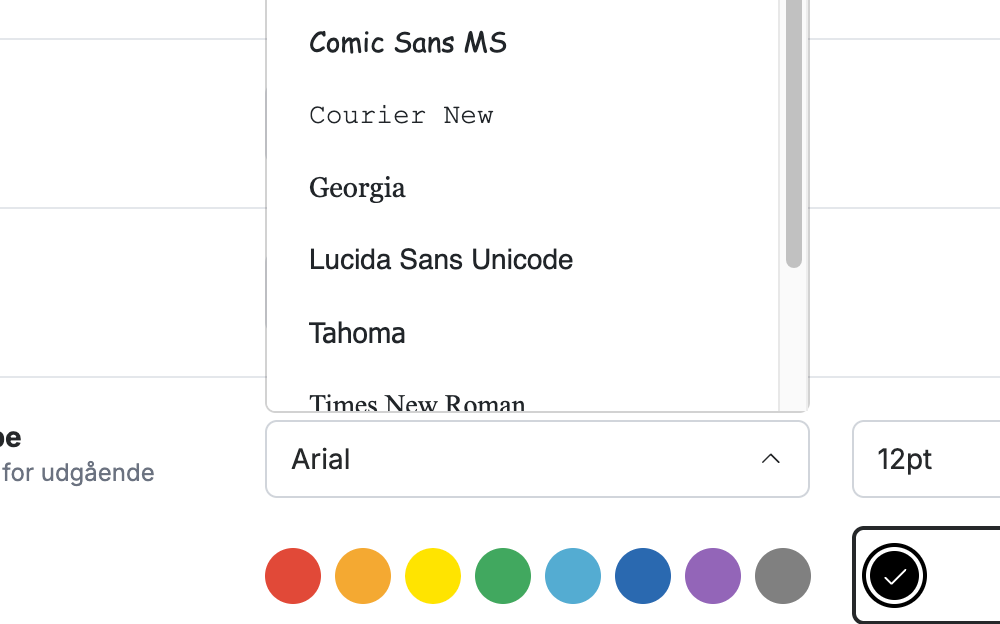1000x624 pixels.
Task: Select Lucida Sans Unicode font
Action: pos(522,260)
